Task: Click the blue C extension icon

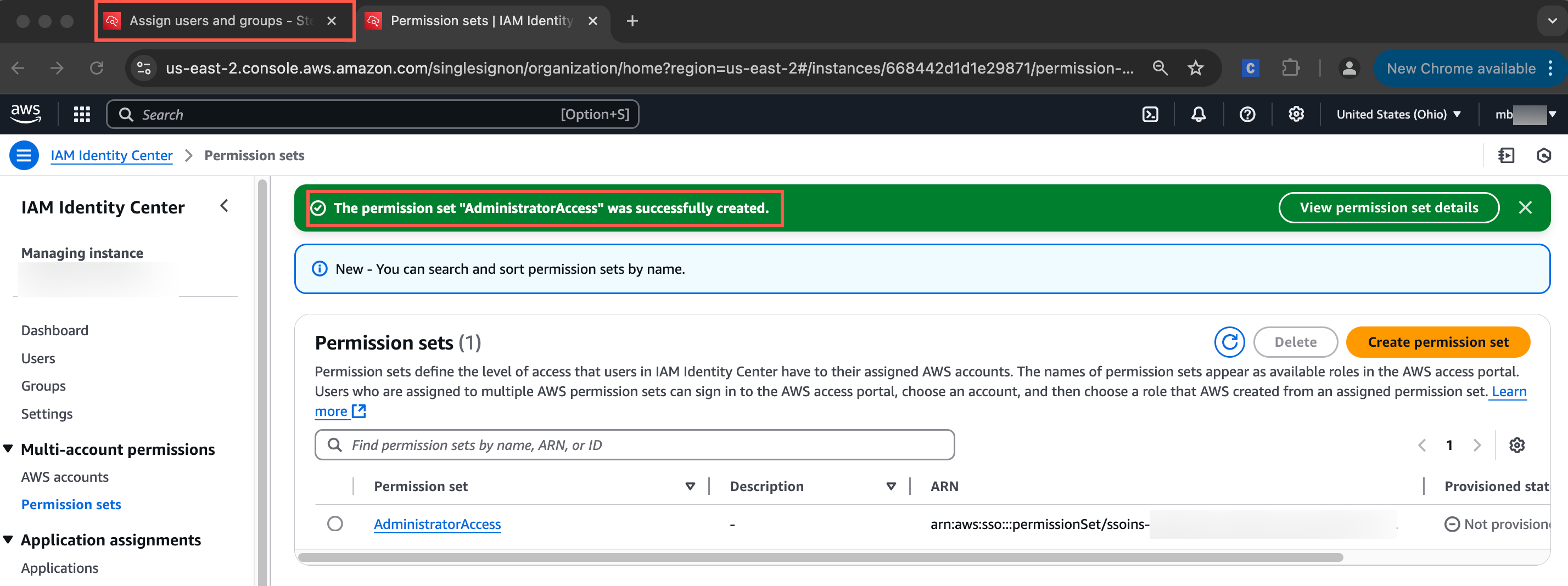Action: 1250,68
